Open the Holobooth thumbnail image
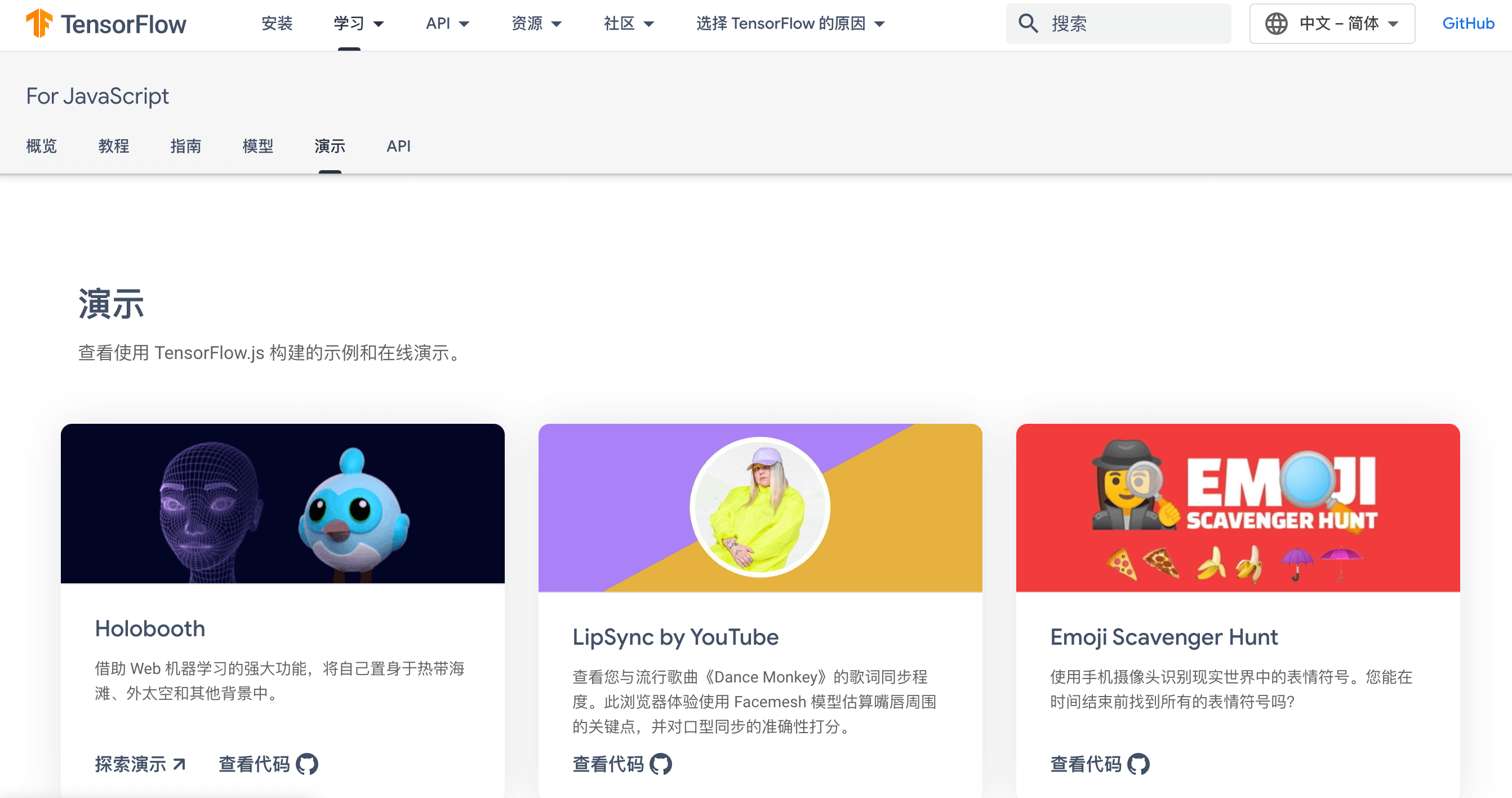Image resolution: width=1512 pixels, height=798 pixels. 282,503
